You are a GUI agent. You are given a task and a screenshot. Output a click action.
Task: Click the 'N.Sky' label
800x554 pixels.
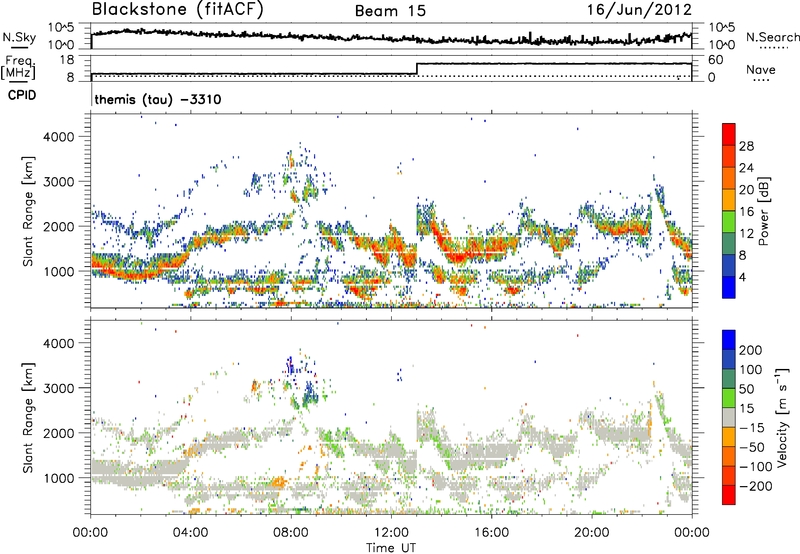click(x=19, y=37)
